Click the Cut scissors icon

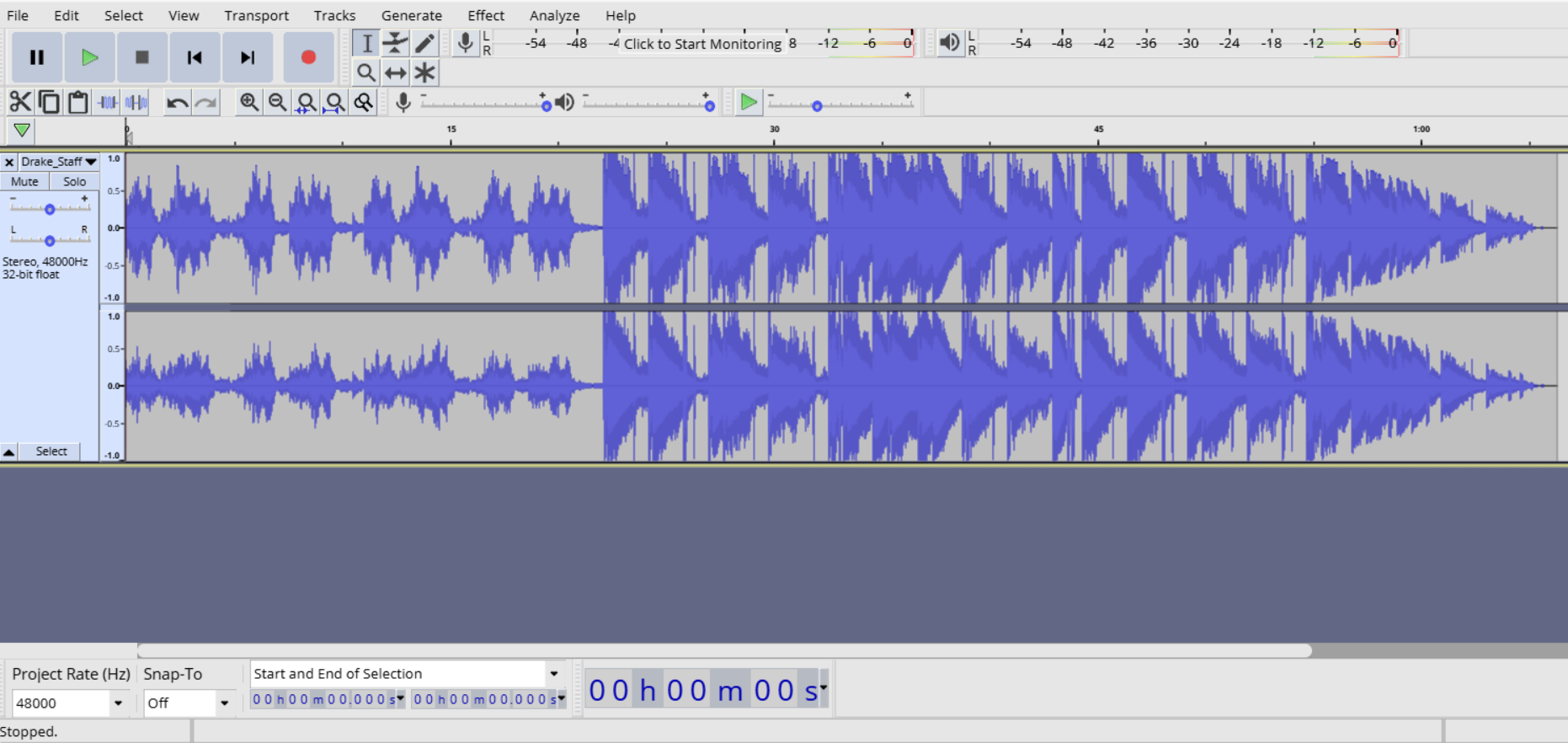click(x=19, y=103)
